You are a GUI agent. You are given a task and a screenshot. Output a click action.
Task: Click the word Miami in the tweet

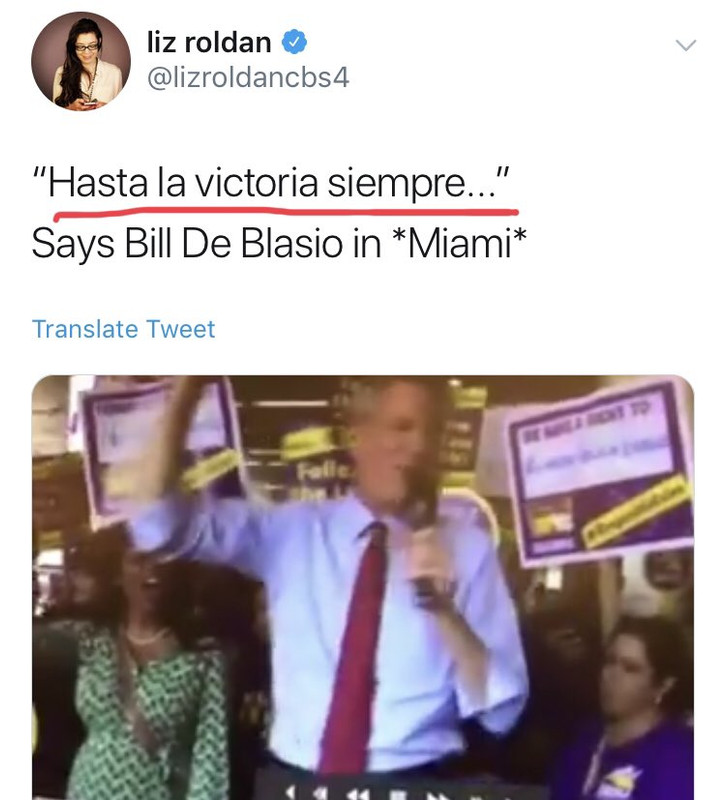pos(459,242)
